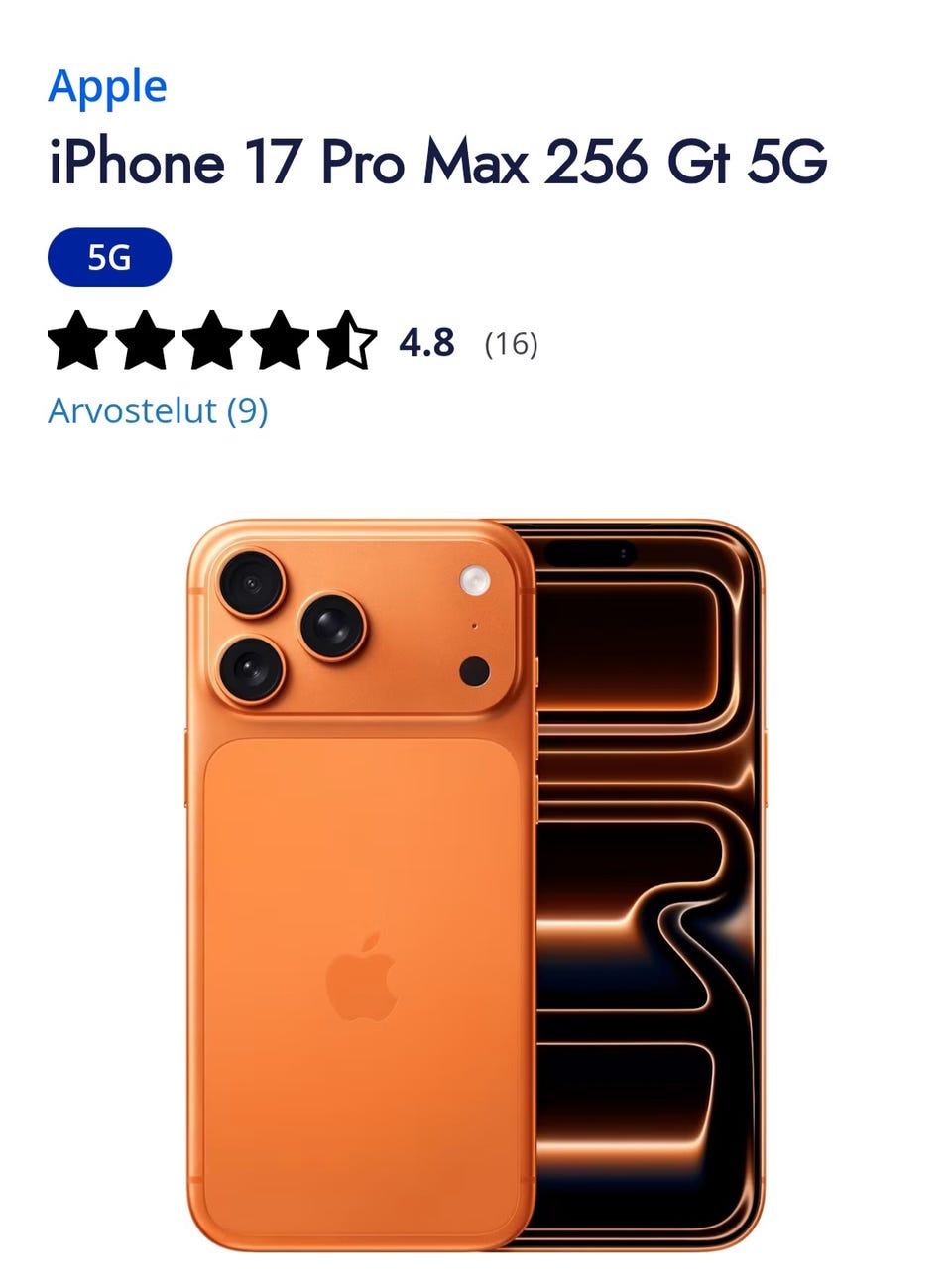The height and width of the screenshot is (1286, 952).
Task: Click the first filled rating star
Action: [77, 341]
